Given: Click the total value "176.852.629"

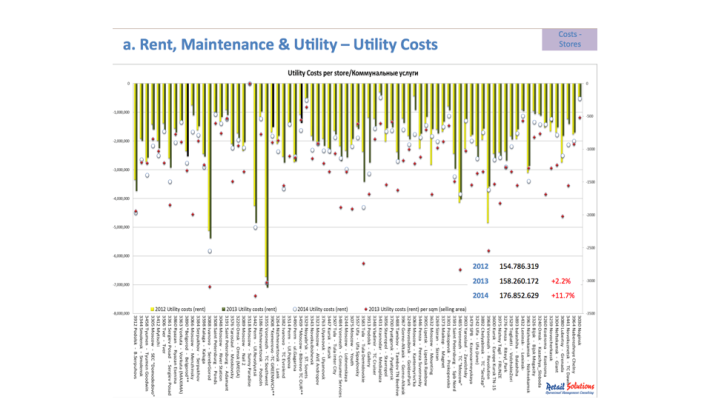Looking at the screenshot, I should 519,295.
